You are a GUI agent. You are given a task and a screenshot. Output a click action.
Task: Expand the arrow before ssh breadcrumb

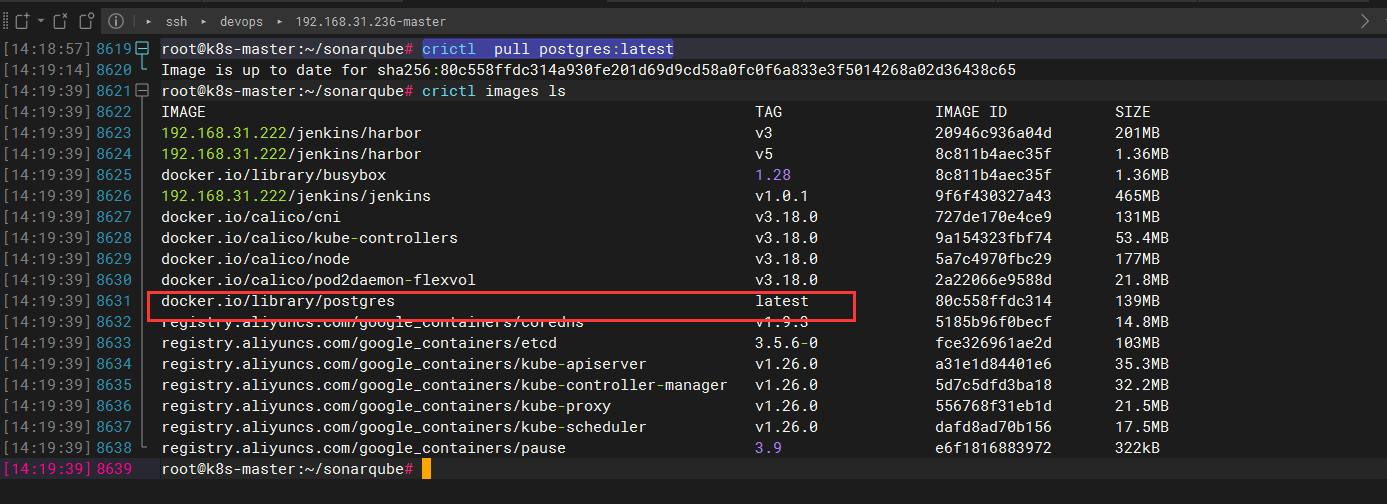tap(149, 21)
